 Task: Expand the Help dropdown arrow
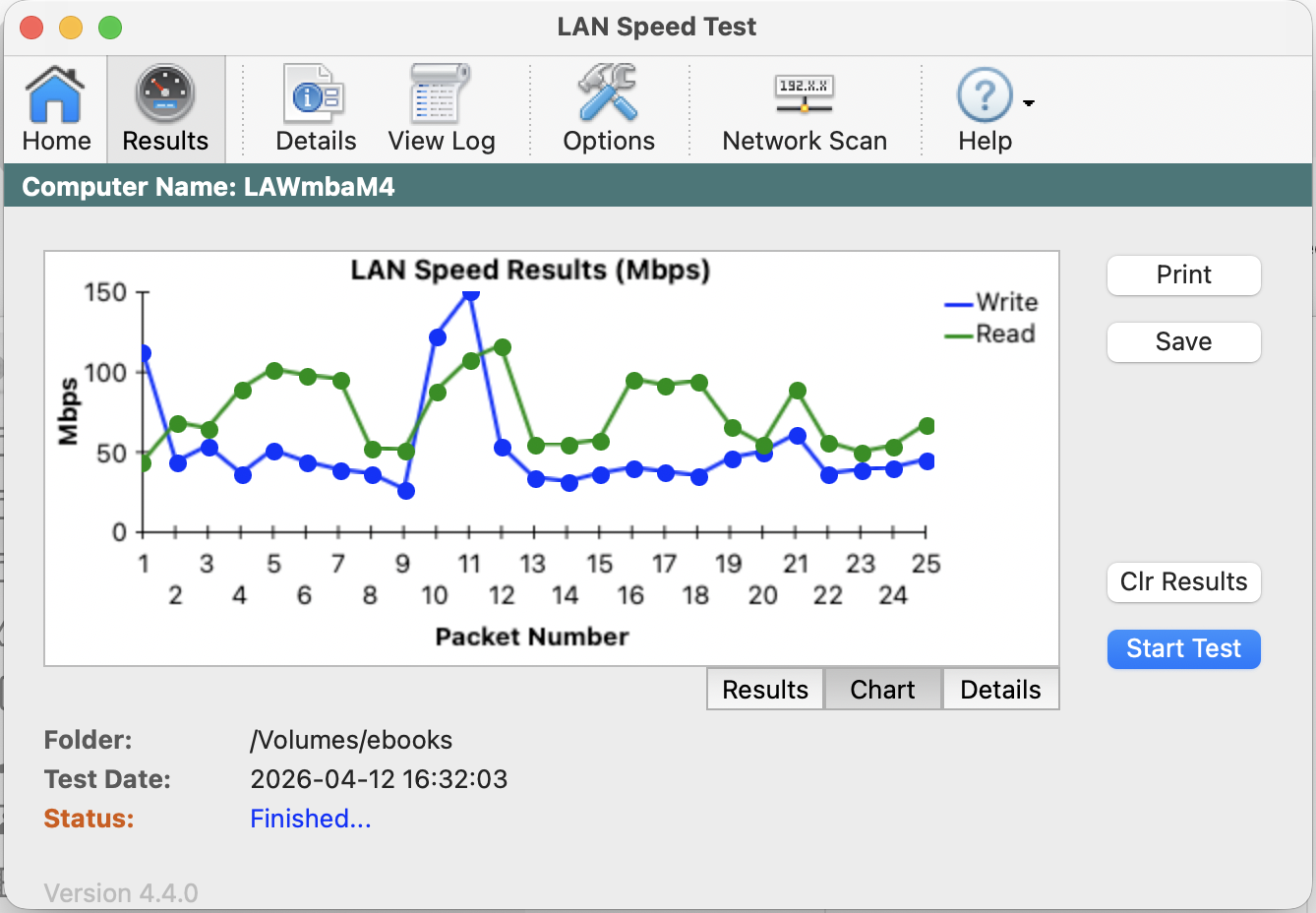pyautogui.click(x=1029, y=103)
